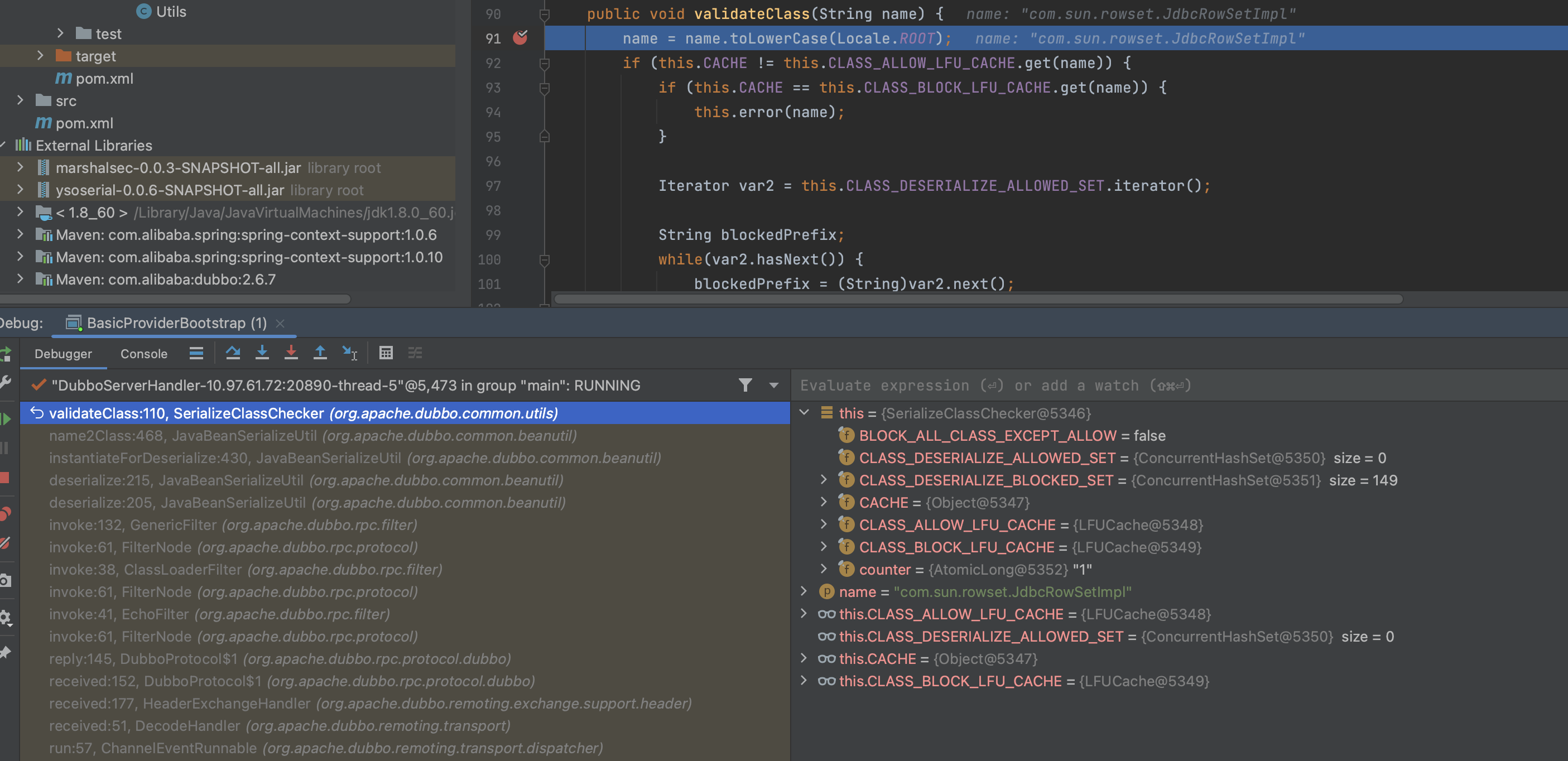Select name2Class:468 JavaBeanSerializeUtil frame
1568x761 pixels.
click(x=405, y=436)
